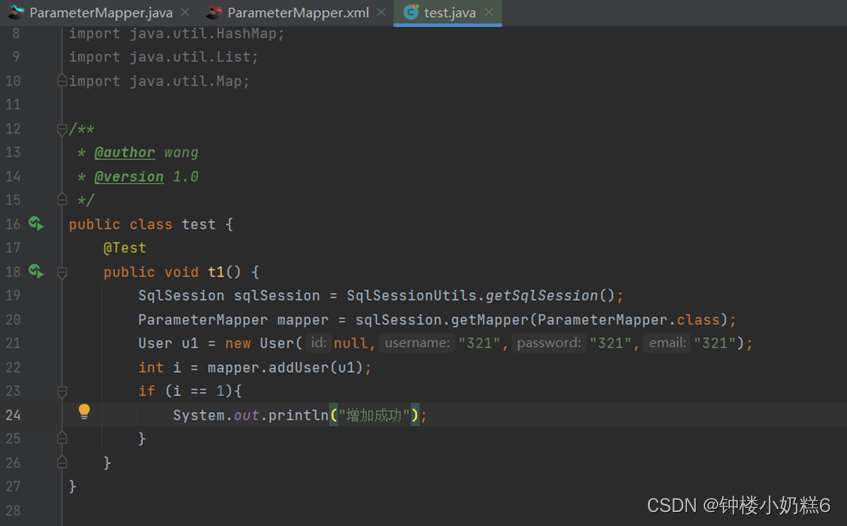The image size is (847, 526).
Task: Run test method t1 from gutter icon at line 18
Action: click(x=36, y=271)
